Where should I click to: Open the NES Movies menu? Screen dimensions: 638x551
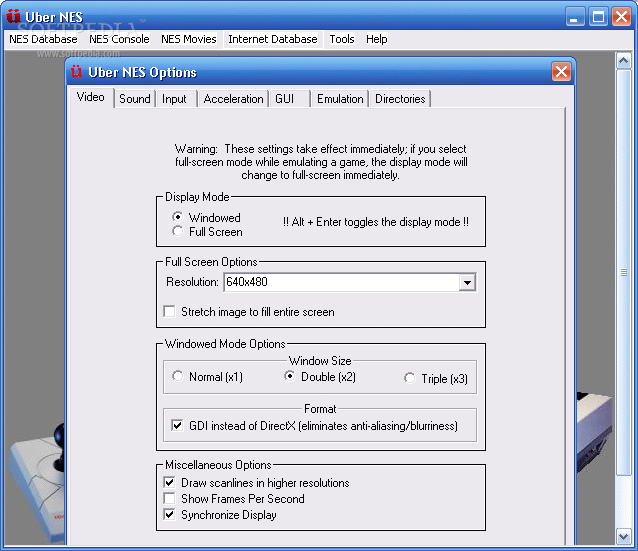coord(189,39)
